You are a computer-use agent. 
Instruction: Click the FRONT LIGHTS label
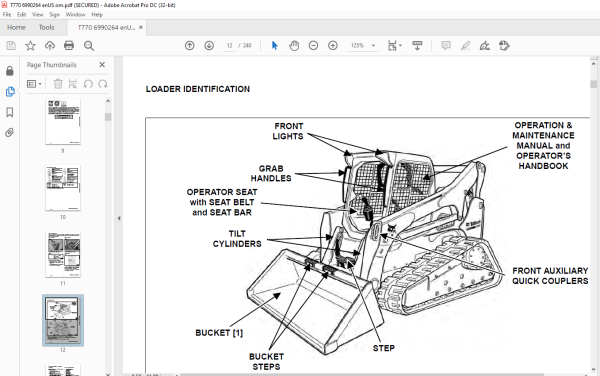click(x=288, y=131)
